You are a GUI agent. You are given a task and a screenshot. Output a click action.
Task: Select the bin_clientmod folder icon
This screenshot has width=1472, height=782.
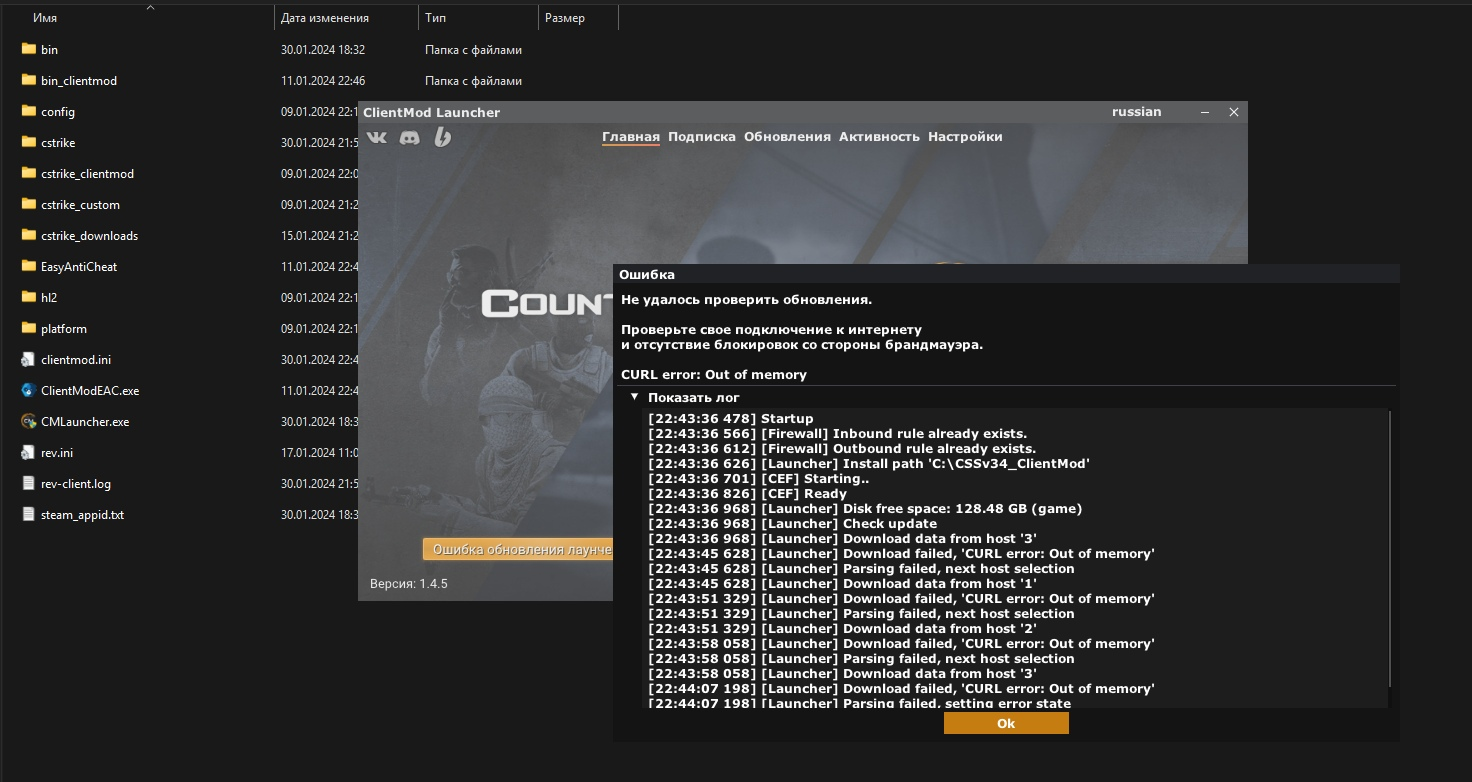pos(28,80)
